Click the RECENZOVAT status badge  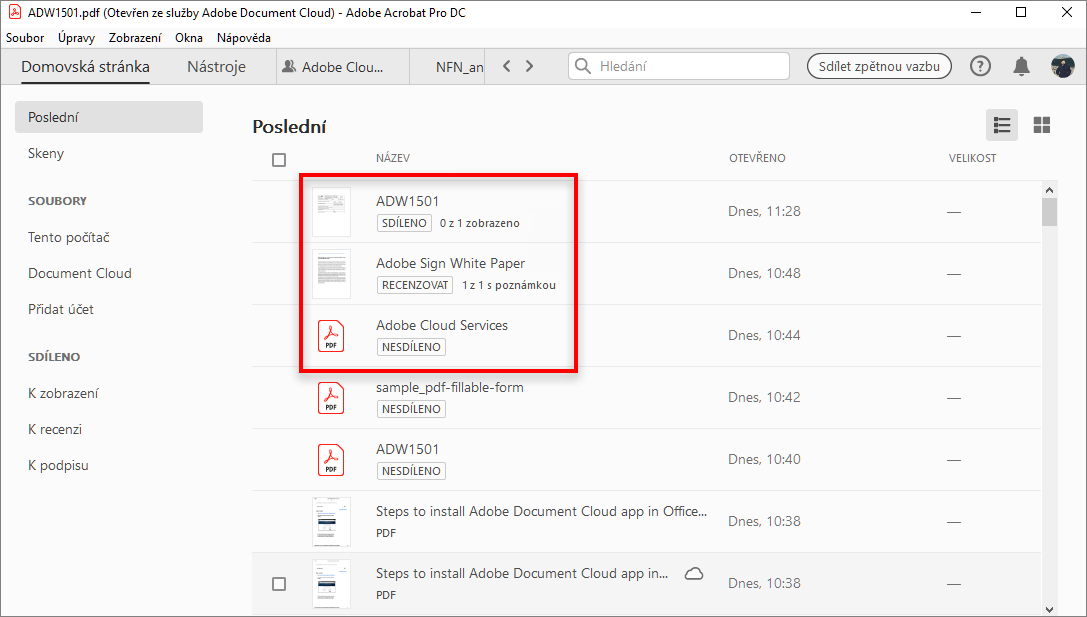(x=415, y=285)
